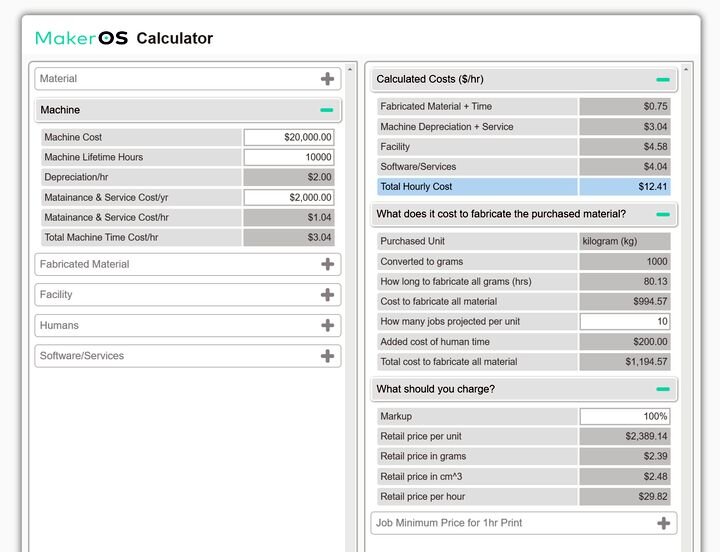Click the minus icon on Machine section
The width and height of the screenshot is (720, 552).
327,110
